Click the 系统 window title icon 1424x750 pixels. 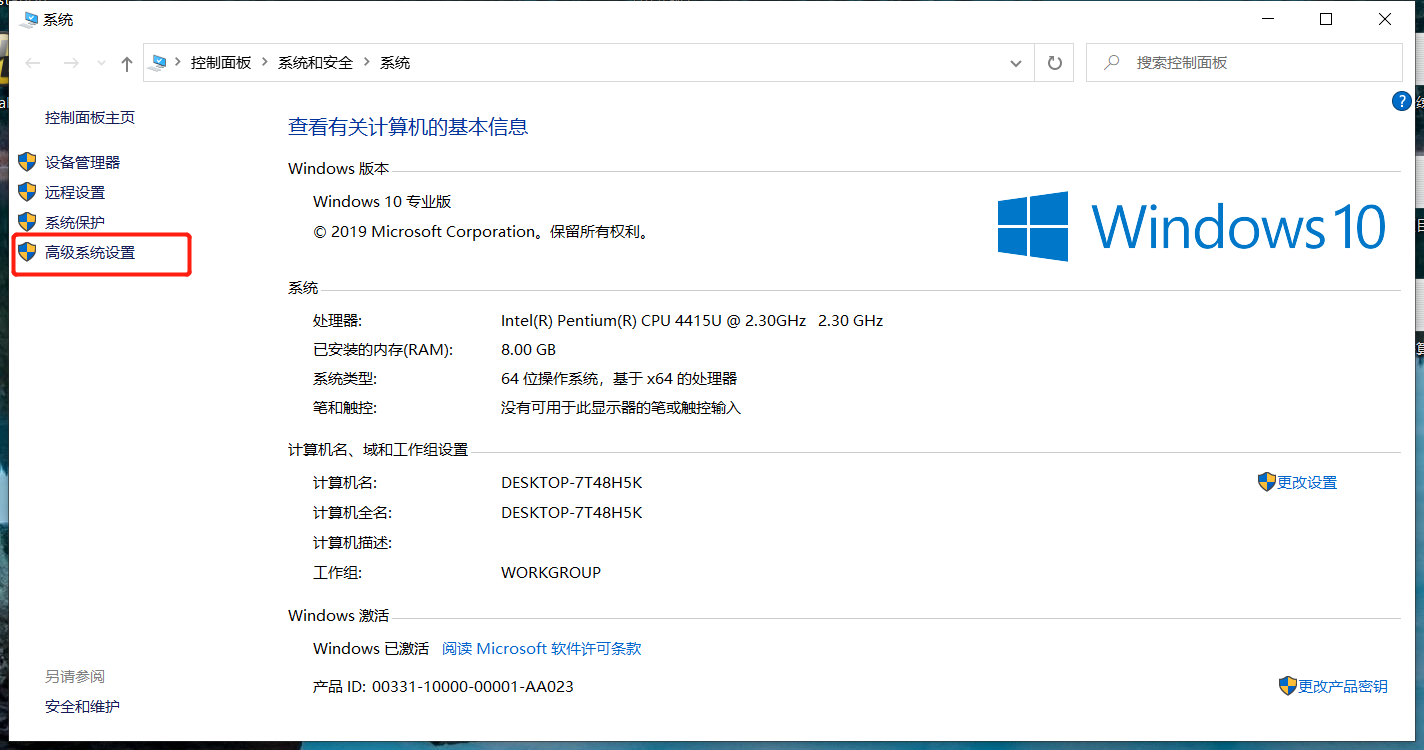coord(30,19)
